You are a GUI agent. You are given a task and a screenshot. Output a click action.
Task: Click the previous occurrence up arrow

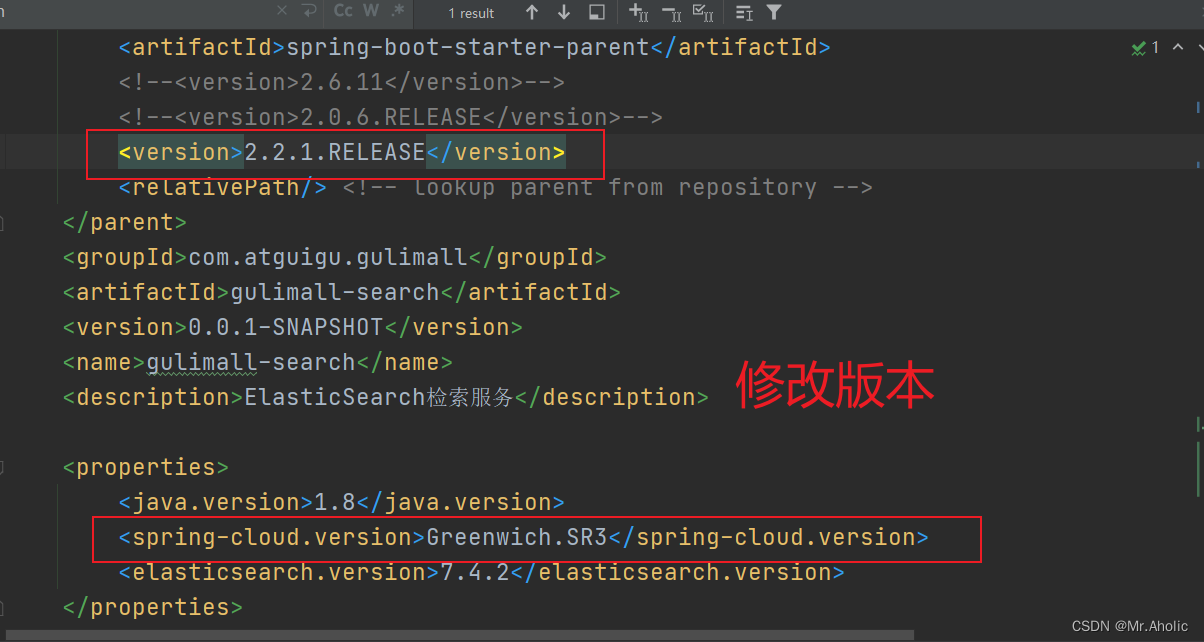click(x=532, y=13)
